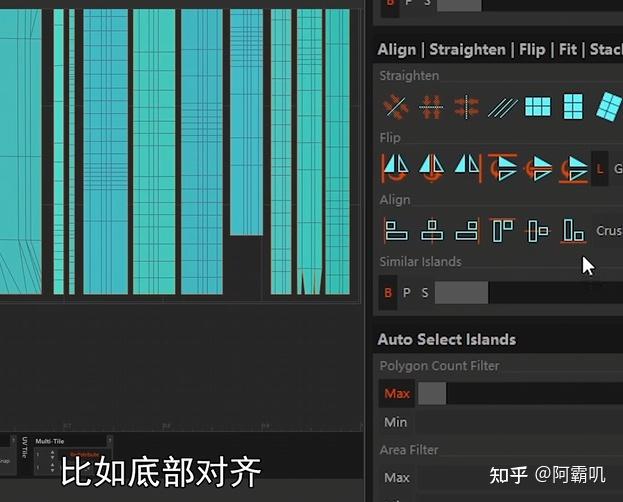Screen dimensions: 623x502
Task: Click the parallel diagonal lines straighten icon
Action: click(502, 108)
